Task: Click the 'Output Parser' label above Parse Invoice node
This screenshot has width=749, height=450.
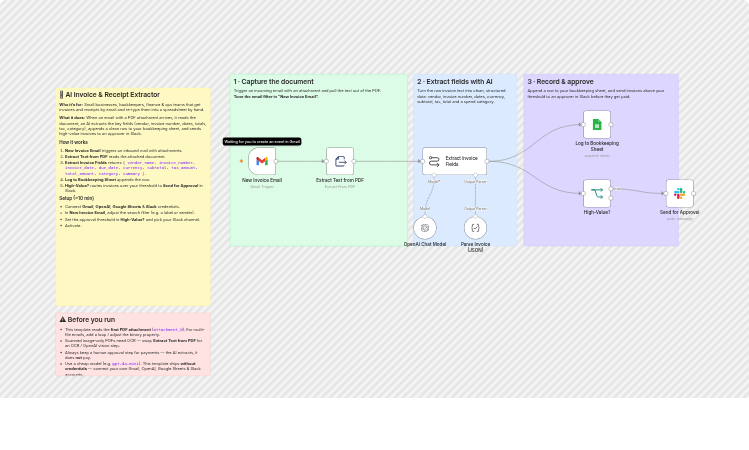Action: click(475, 209)
